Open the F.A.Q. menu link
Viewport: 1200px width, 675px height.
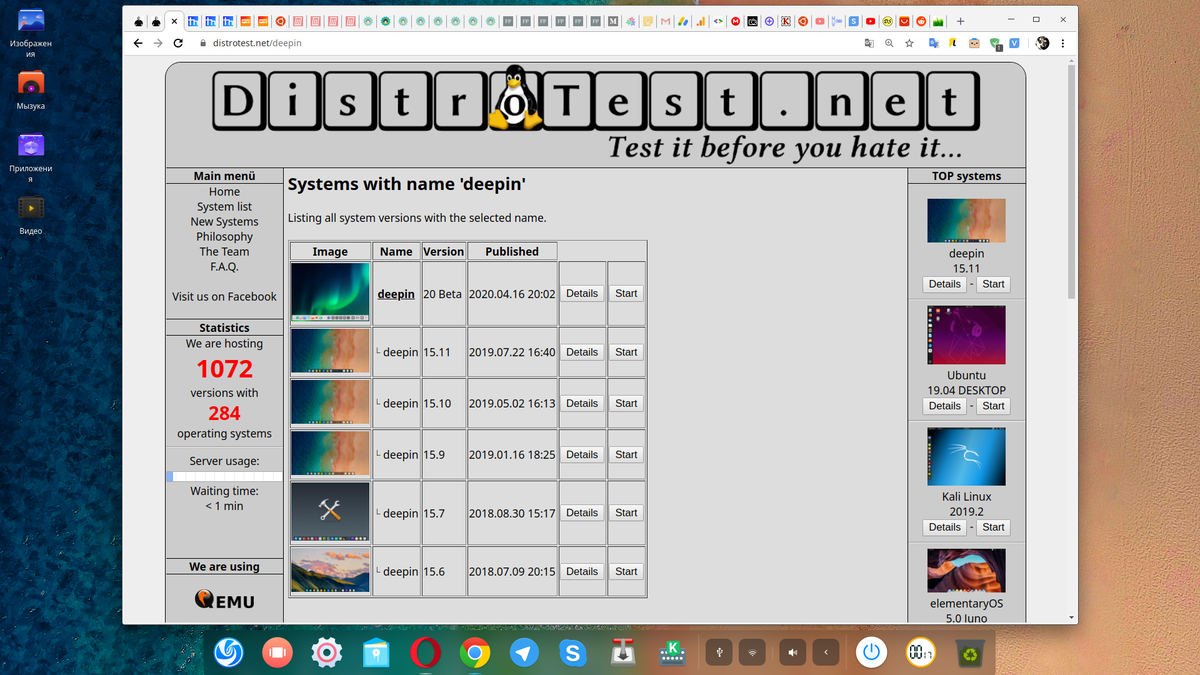(x=224, y=267)
